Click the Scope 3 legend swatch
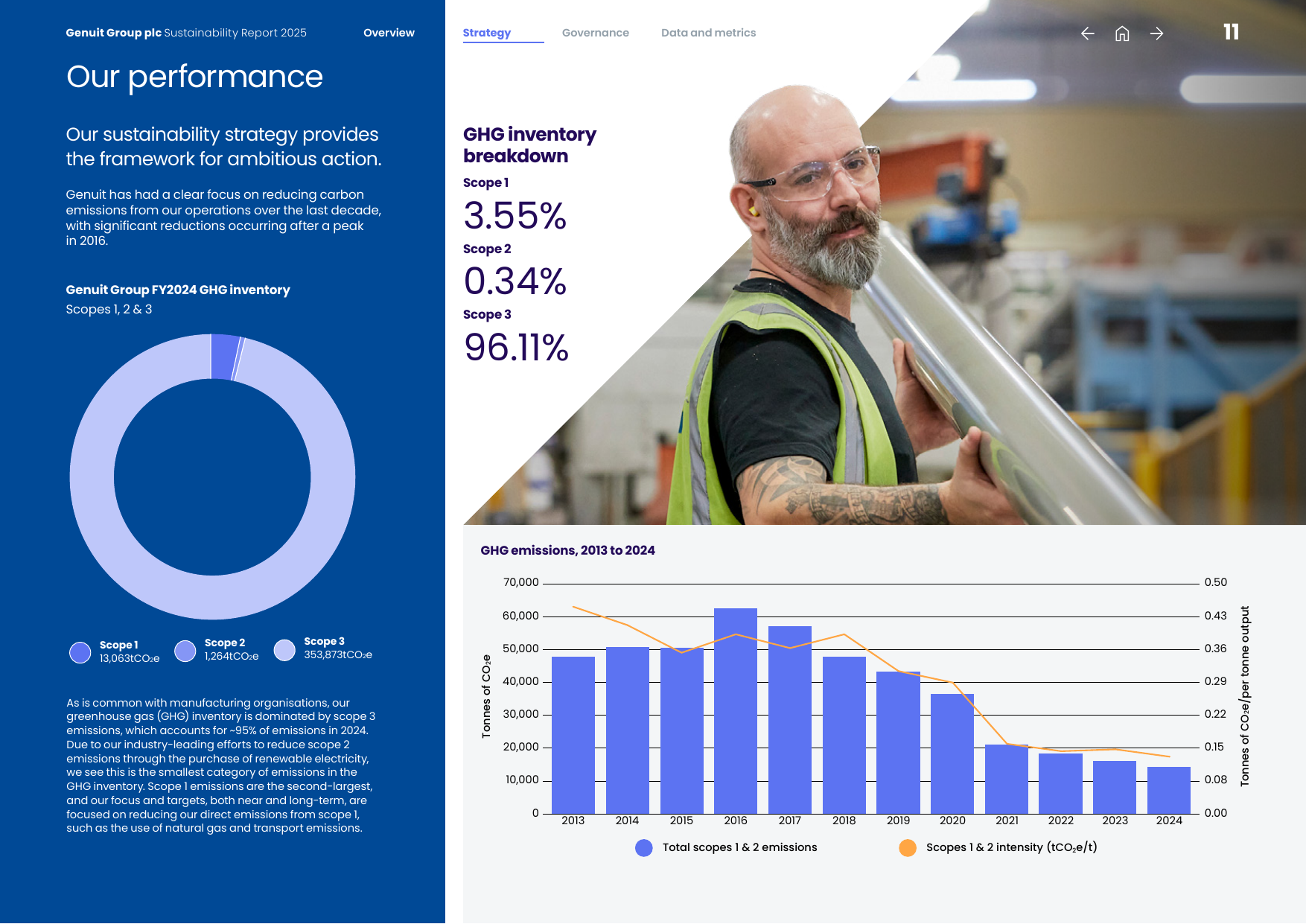 click(x=284, y=650)
